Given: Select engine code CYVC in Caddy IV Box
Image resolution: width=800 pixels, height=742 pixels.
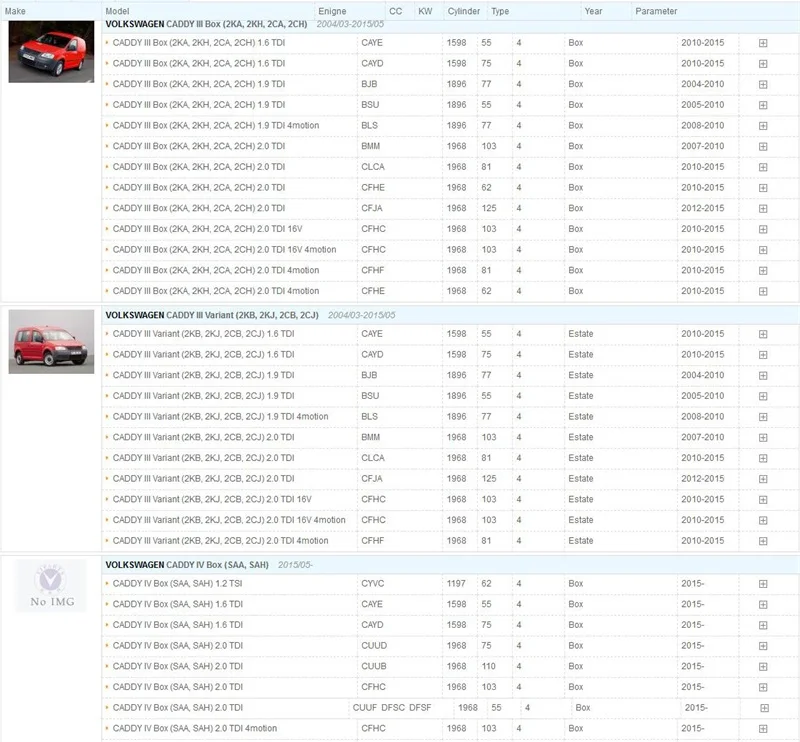Looking at the screenshot, I should click(372, 583).
